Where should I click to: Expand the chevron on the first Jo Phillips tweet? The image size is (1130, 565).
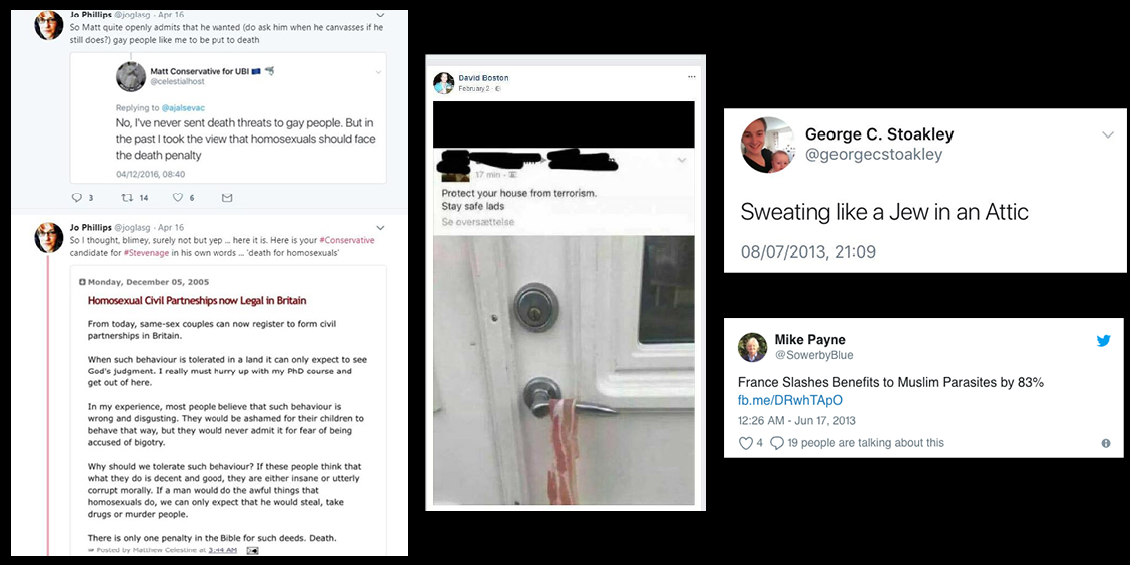(x=381, y=14)
